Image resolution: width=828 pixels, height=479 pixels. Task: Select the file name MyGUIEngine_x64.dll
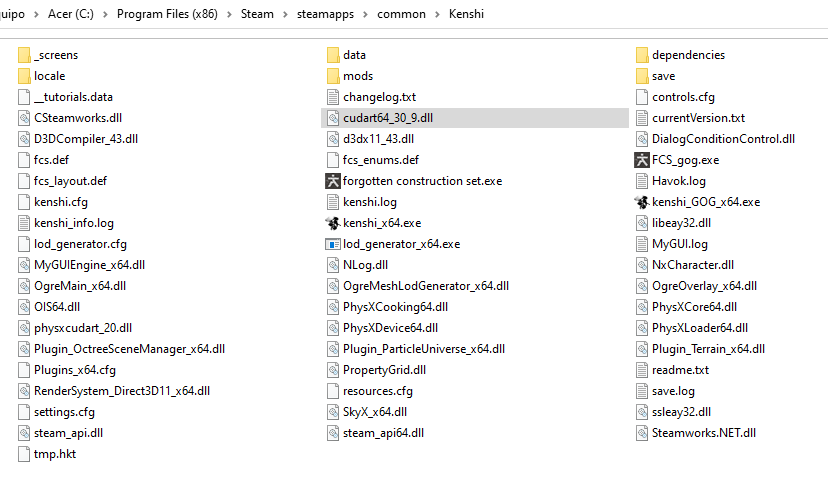(x=90, y=265)
